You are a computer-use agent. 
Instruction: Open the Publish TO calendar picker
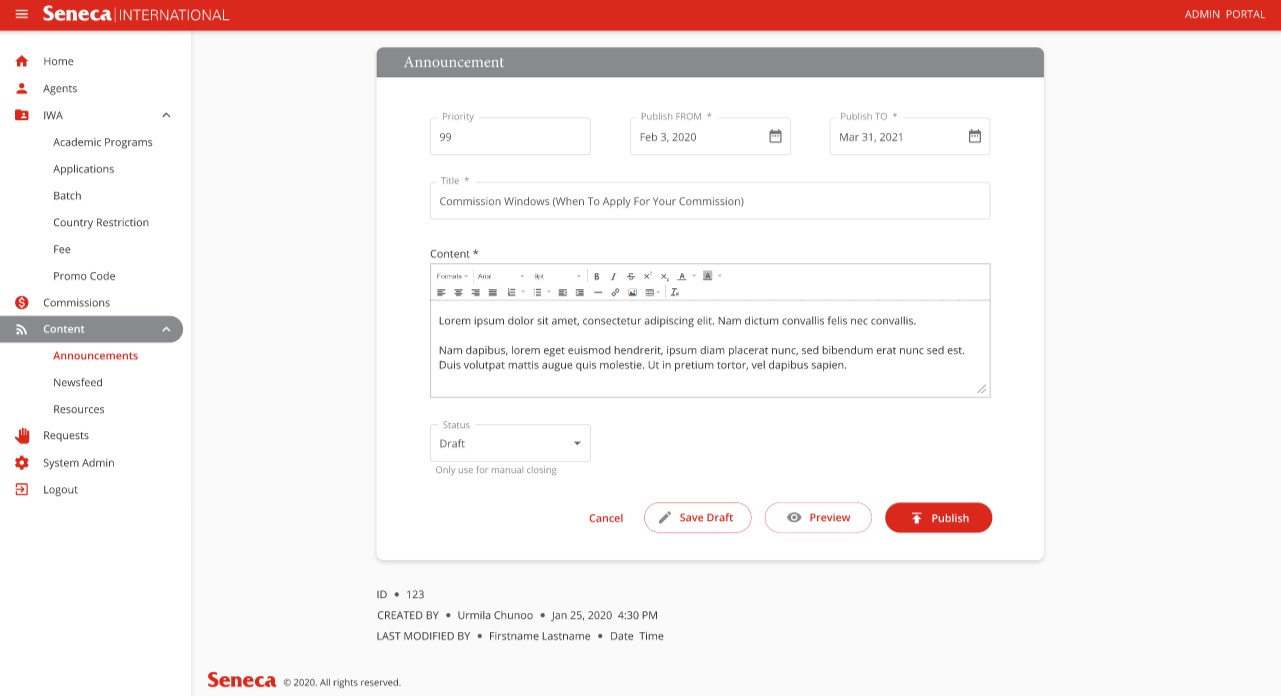click(x=975, y=137)
